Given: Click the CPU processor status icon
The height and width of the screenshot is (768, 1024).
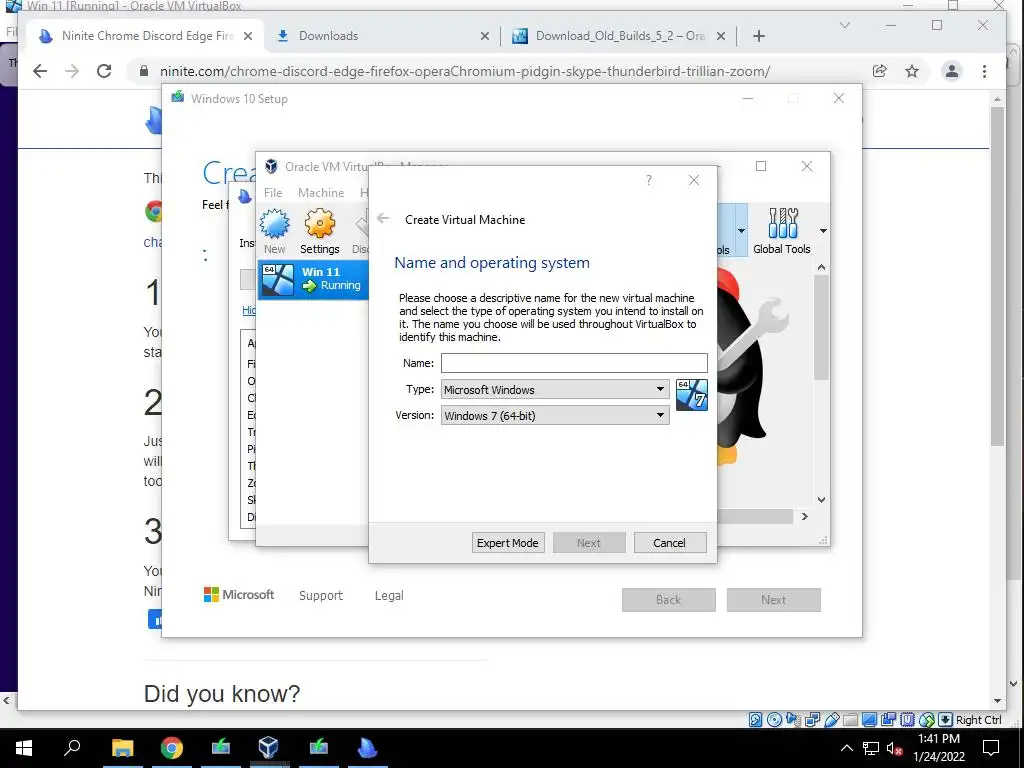Looking at the screenshot, I should tap(907, 720).
